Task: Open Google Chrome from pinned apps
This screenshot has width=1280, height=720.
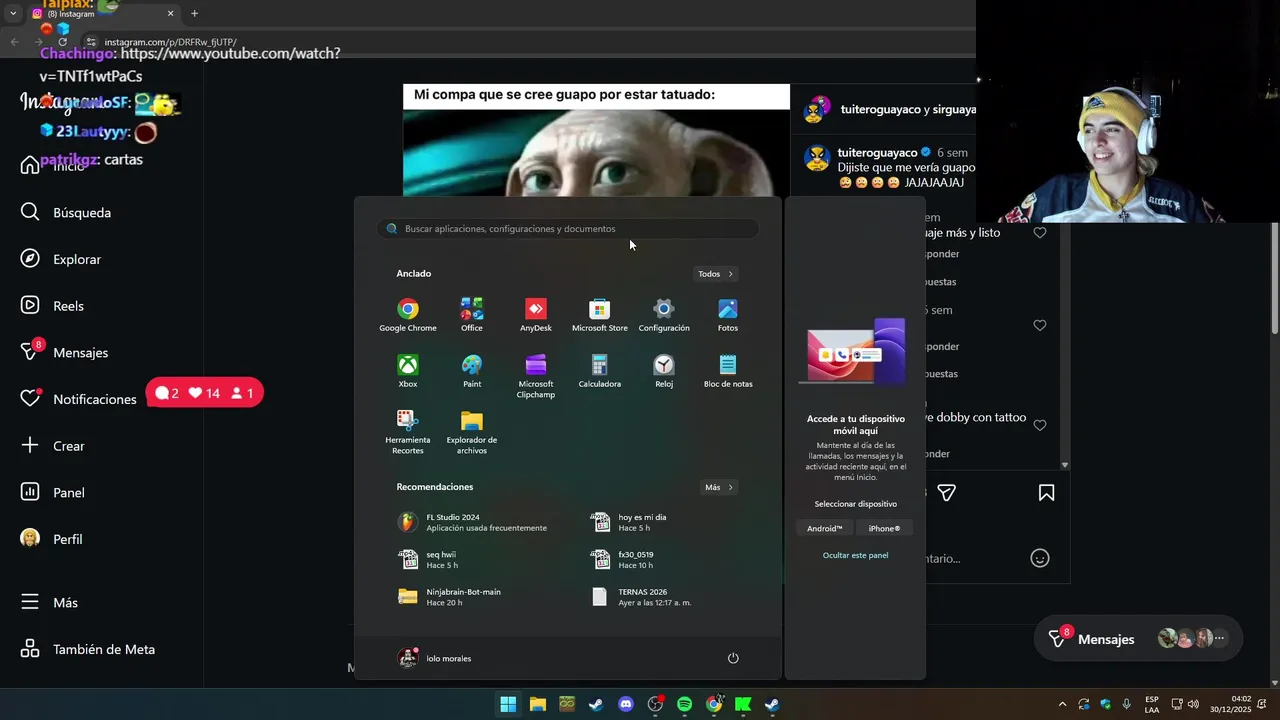Action: [408, 315]
